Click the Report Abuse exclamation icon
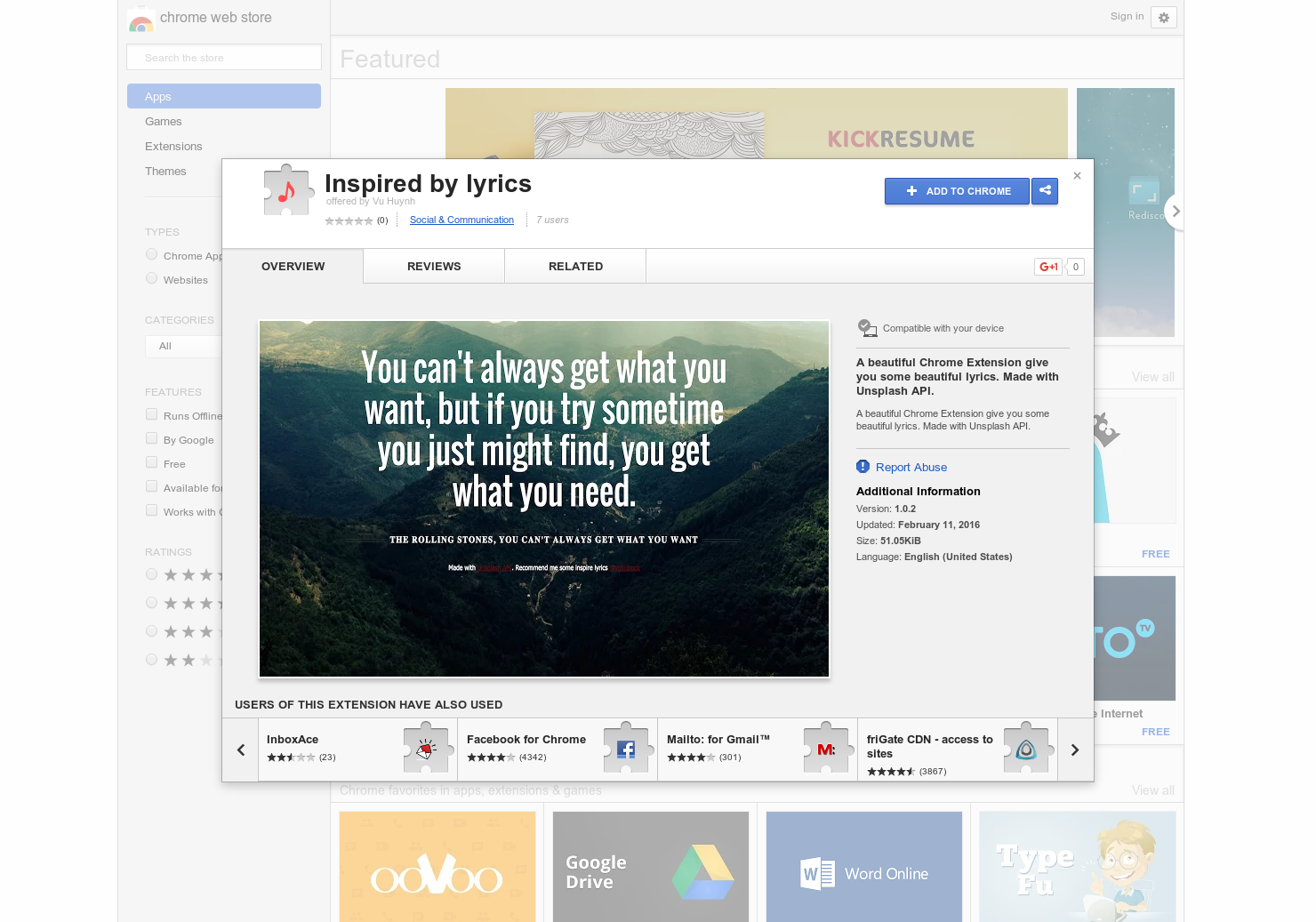 863,466
